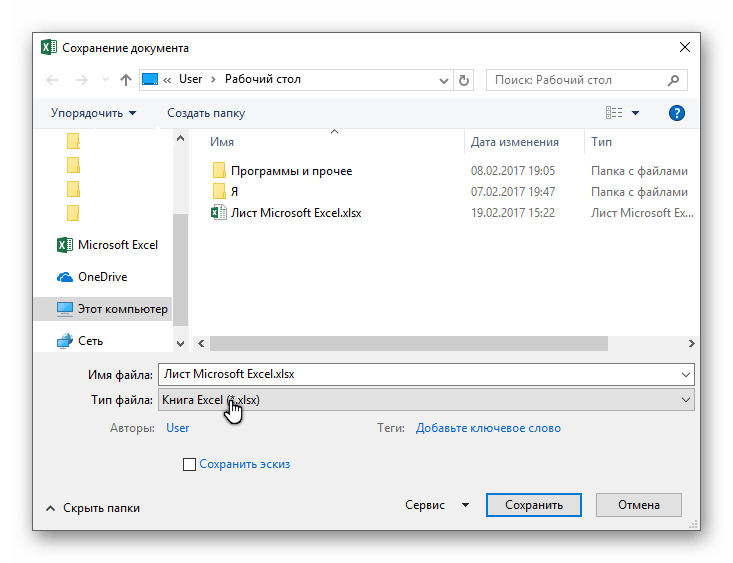Select folder Программы и прочее

click(x=291, y=171)
